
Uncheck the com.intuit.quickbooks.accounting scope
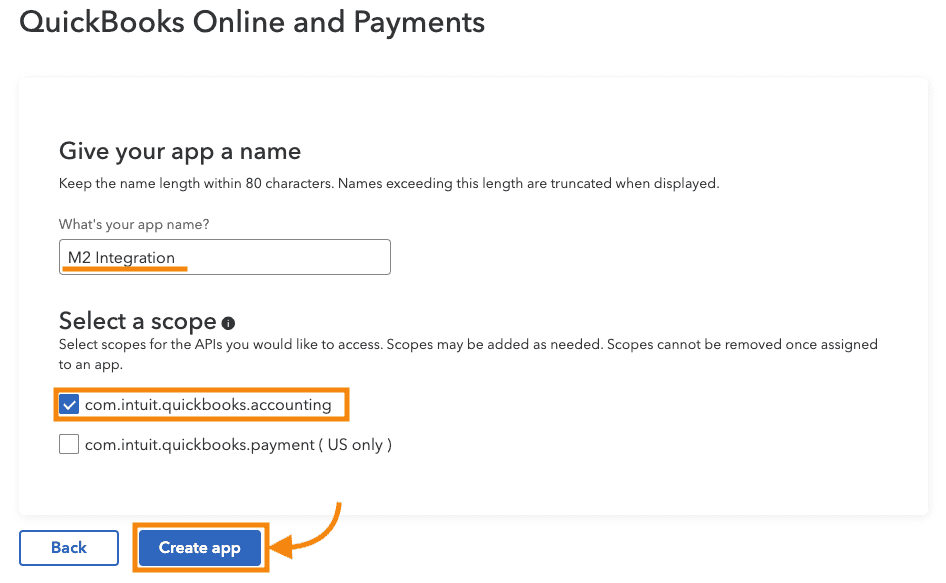point(69,404)
